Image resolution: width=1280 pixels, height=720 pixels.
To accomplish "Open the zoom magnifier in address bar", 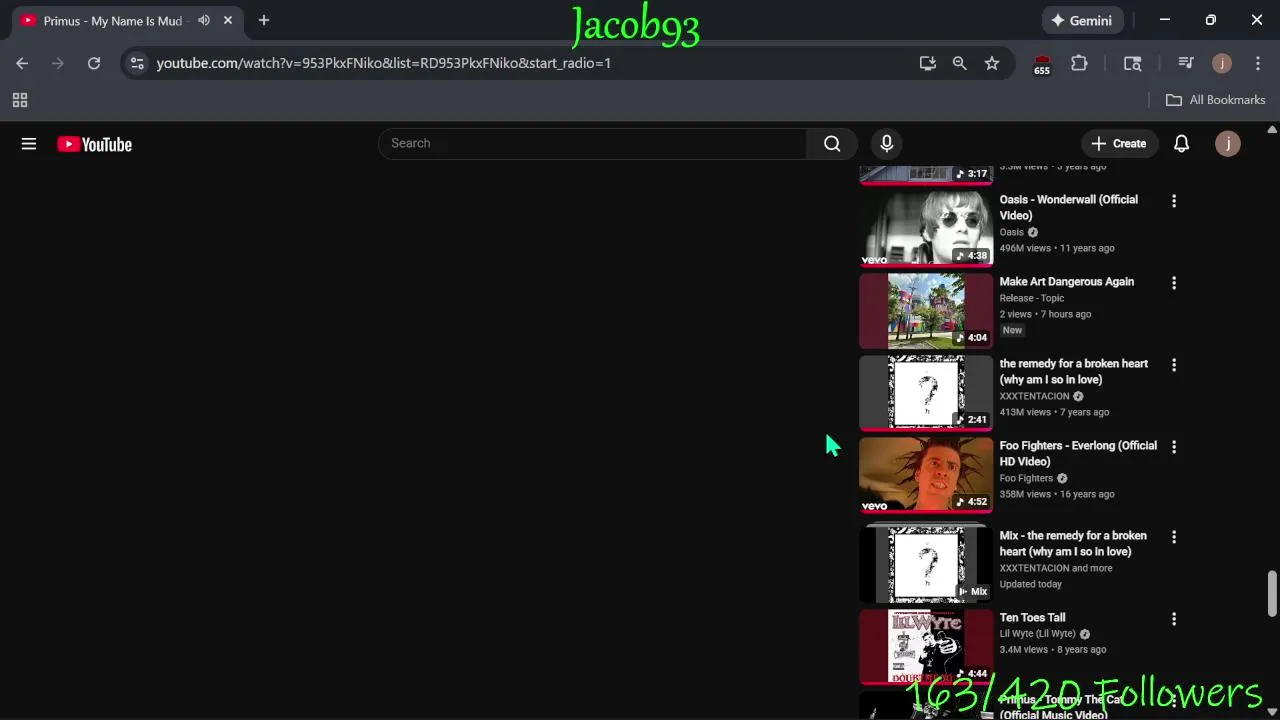I will [960, 63].
